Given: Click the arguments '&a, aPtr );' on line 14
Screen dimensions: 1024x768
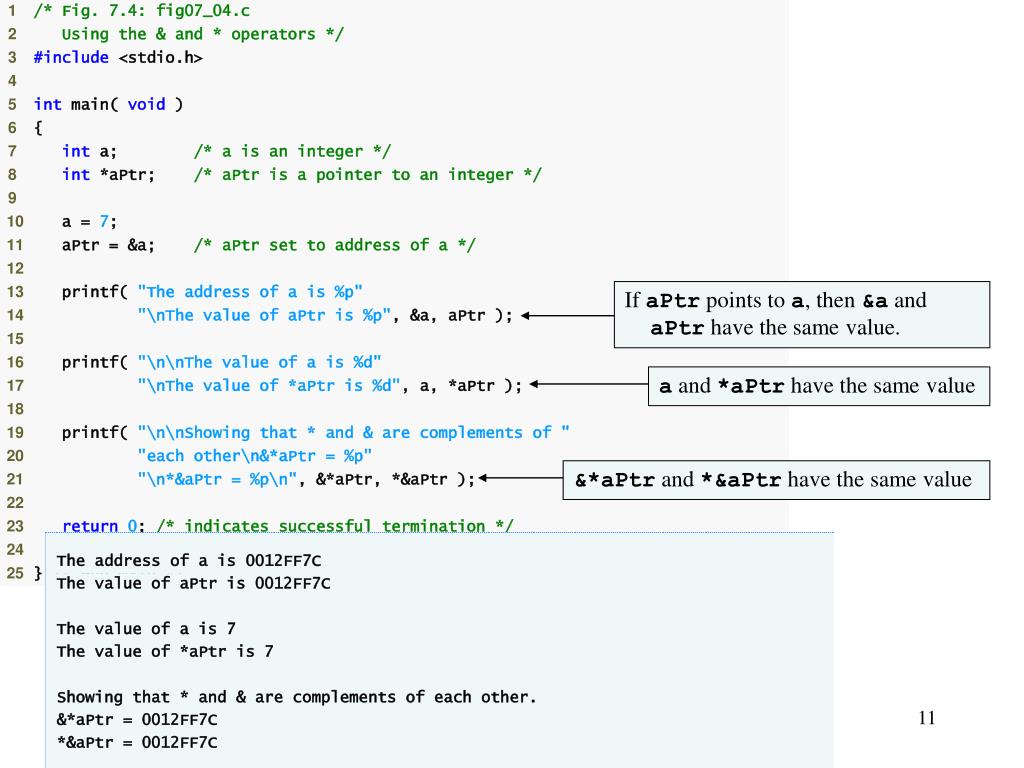Looking at the screenshot, I should (461, 315).
